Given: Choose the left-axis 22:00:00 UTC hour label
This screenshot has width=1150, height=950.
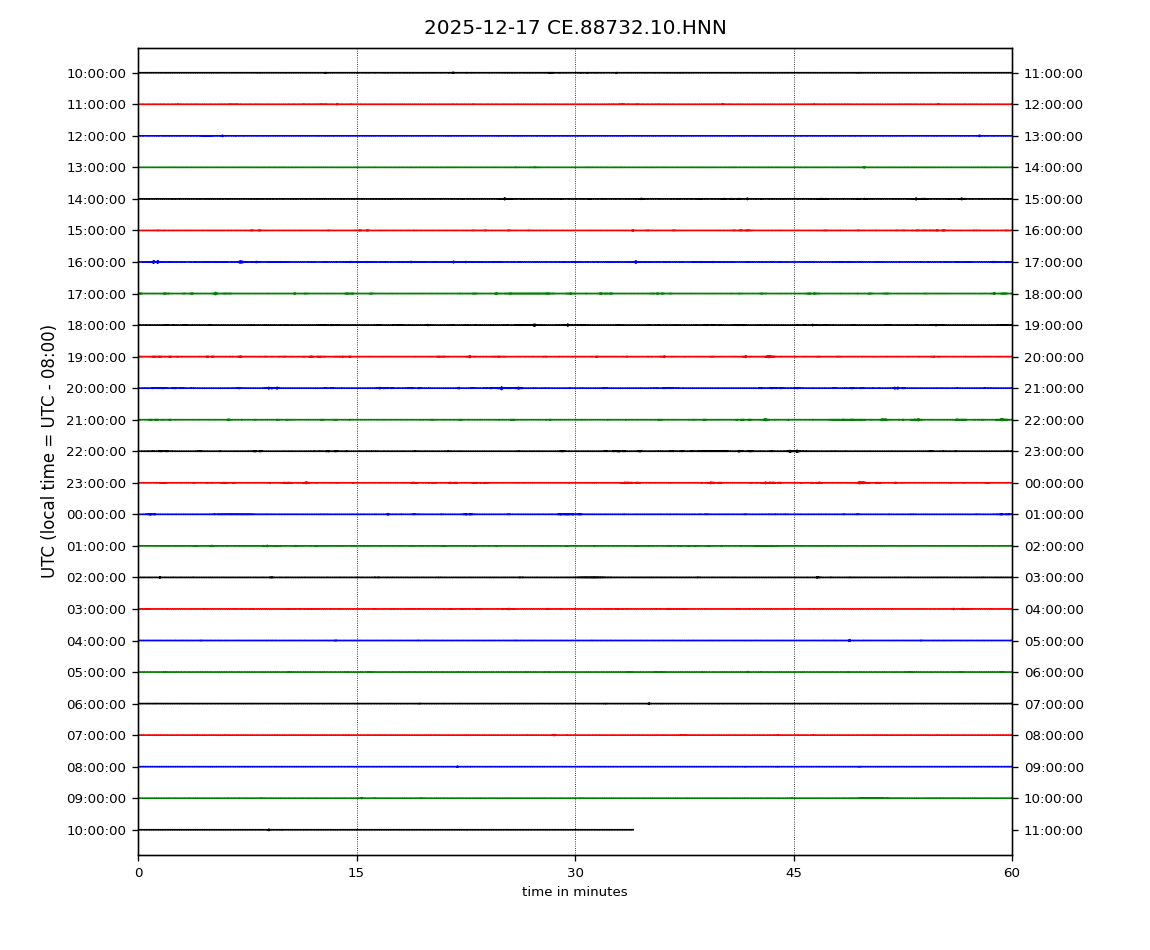Looking at the screenshot, I should point(97,452).
